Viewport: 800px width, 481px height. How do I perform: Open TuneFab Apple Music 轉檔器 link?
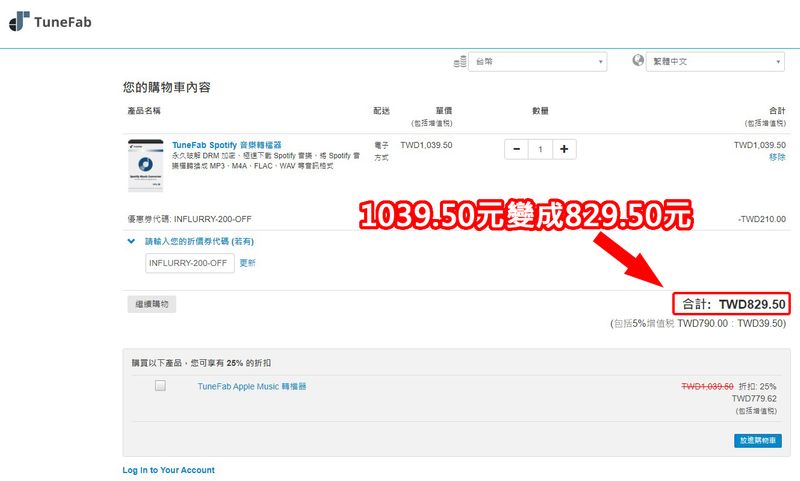pos(252,386)
